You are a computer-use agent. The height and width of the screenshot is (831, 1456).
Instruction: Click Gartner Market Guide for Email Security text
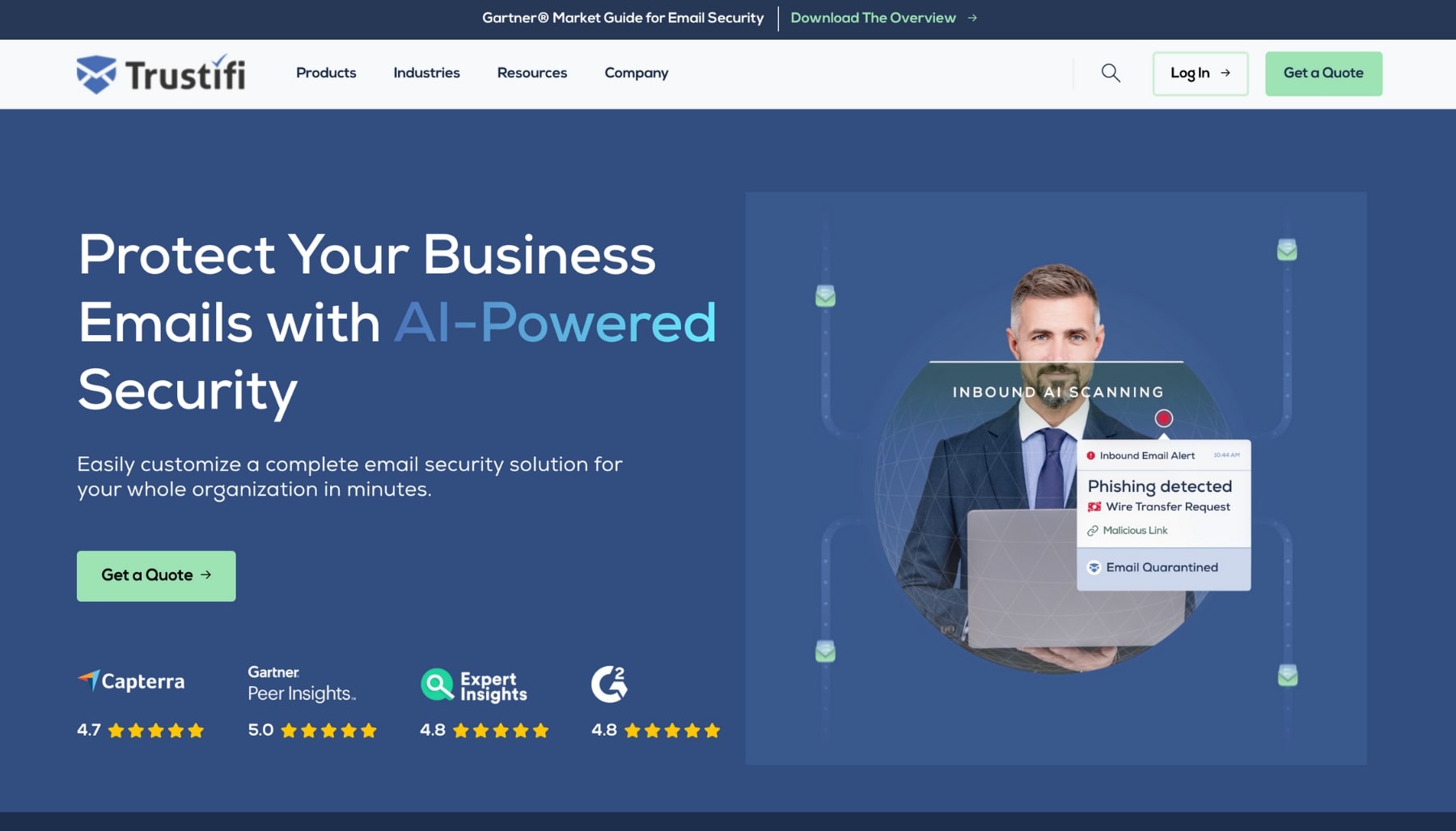623,18
